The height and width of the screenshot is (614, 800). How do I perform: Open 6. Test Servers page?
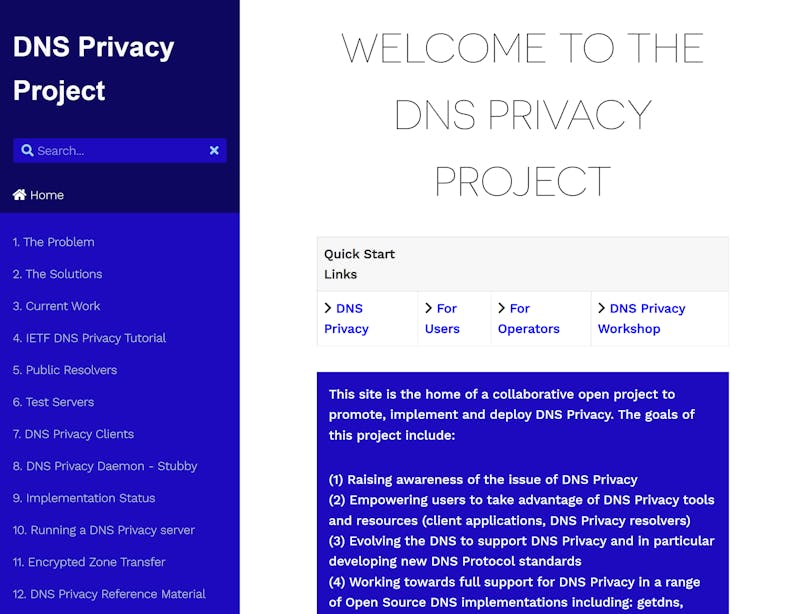(x=53, y=402)
